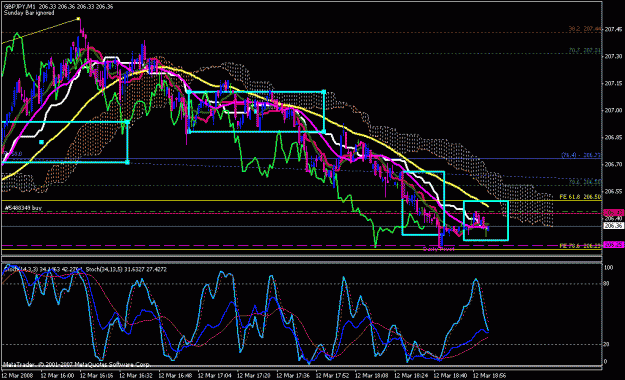This screenshot has height=380, width=625.
Task: Click the stochastic 0 level label
Action: (606, 362)
